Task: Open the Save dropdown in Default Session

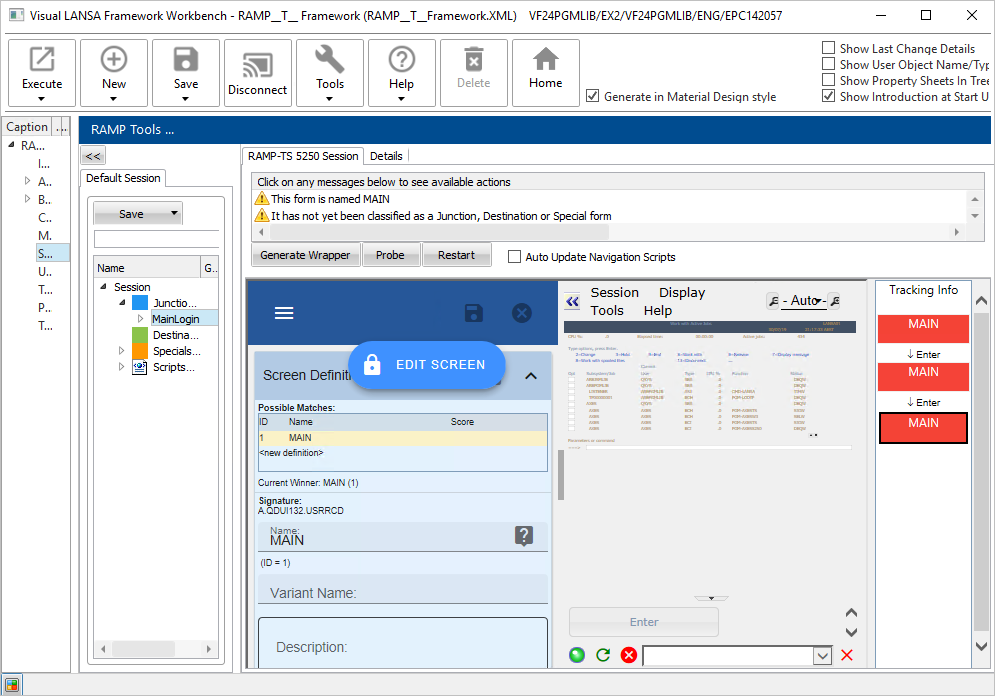Action: click(175, 213)
